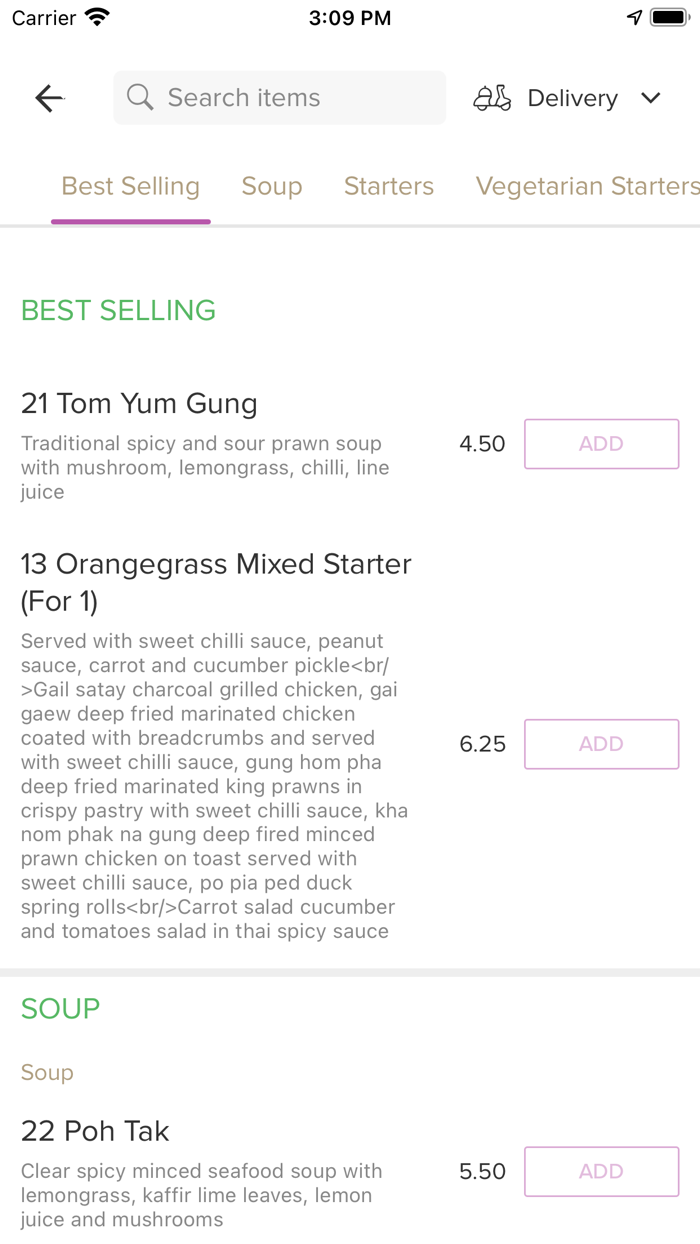Open the Starters tab
Image resolution: width=700 pixels, height=1244 pixels.
(x=389, y=186)
